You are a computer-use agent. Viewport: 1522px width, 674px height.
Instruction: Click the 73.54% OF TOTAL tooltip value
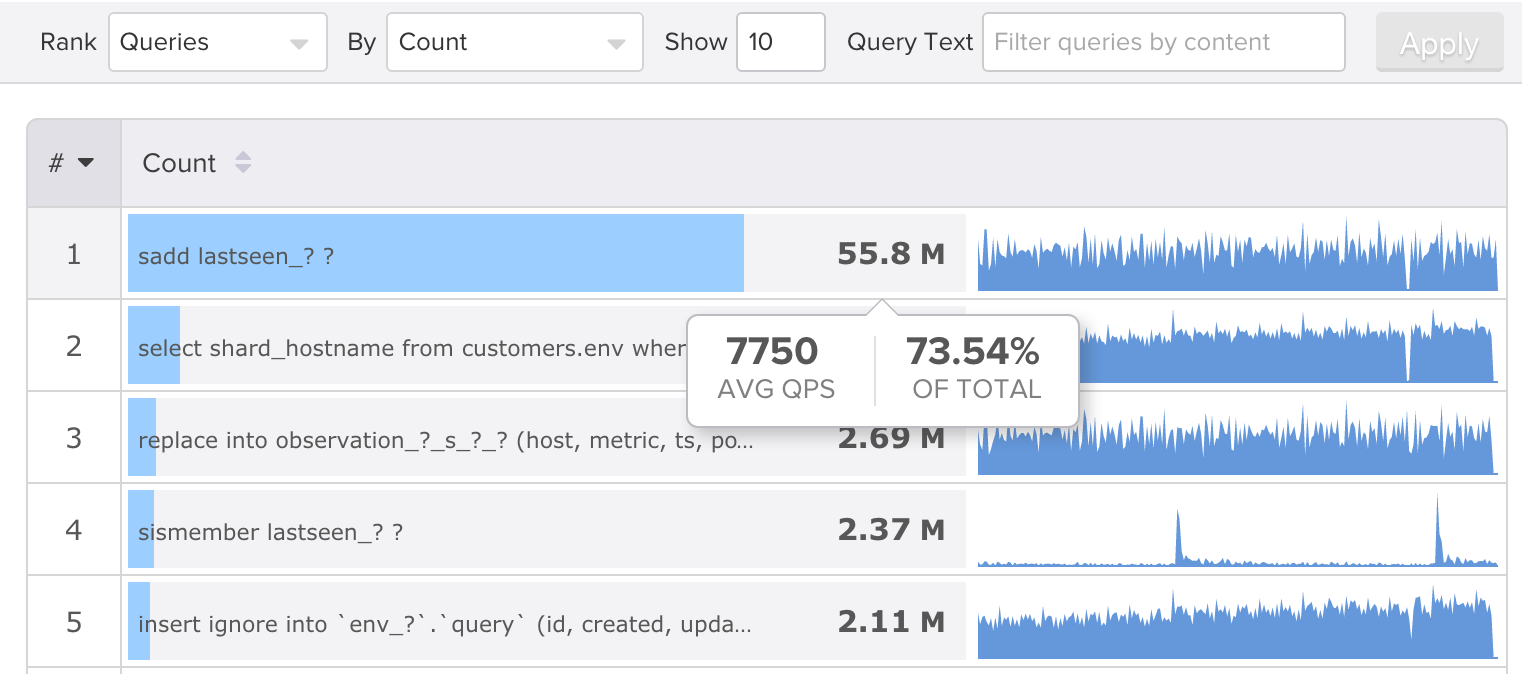pos(973,352)
